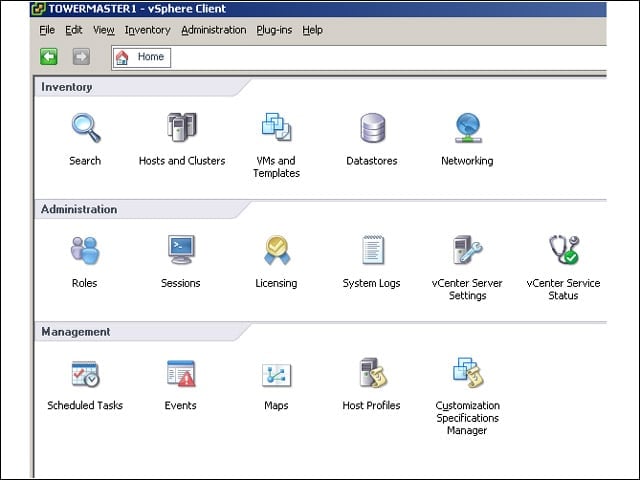
Task: Click the 'vCenter Server Settings' label
Action: pyautogui.click(x=467, y=289)
